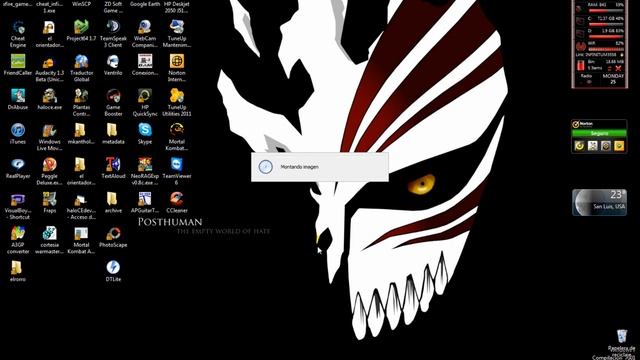Open TextAloud desktop icon

[113, 168]
